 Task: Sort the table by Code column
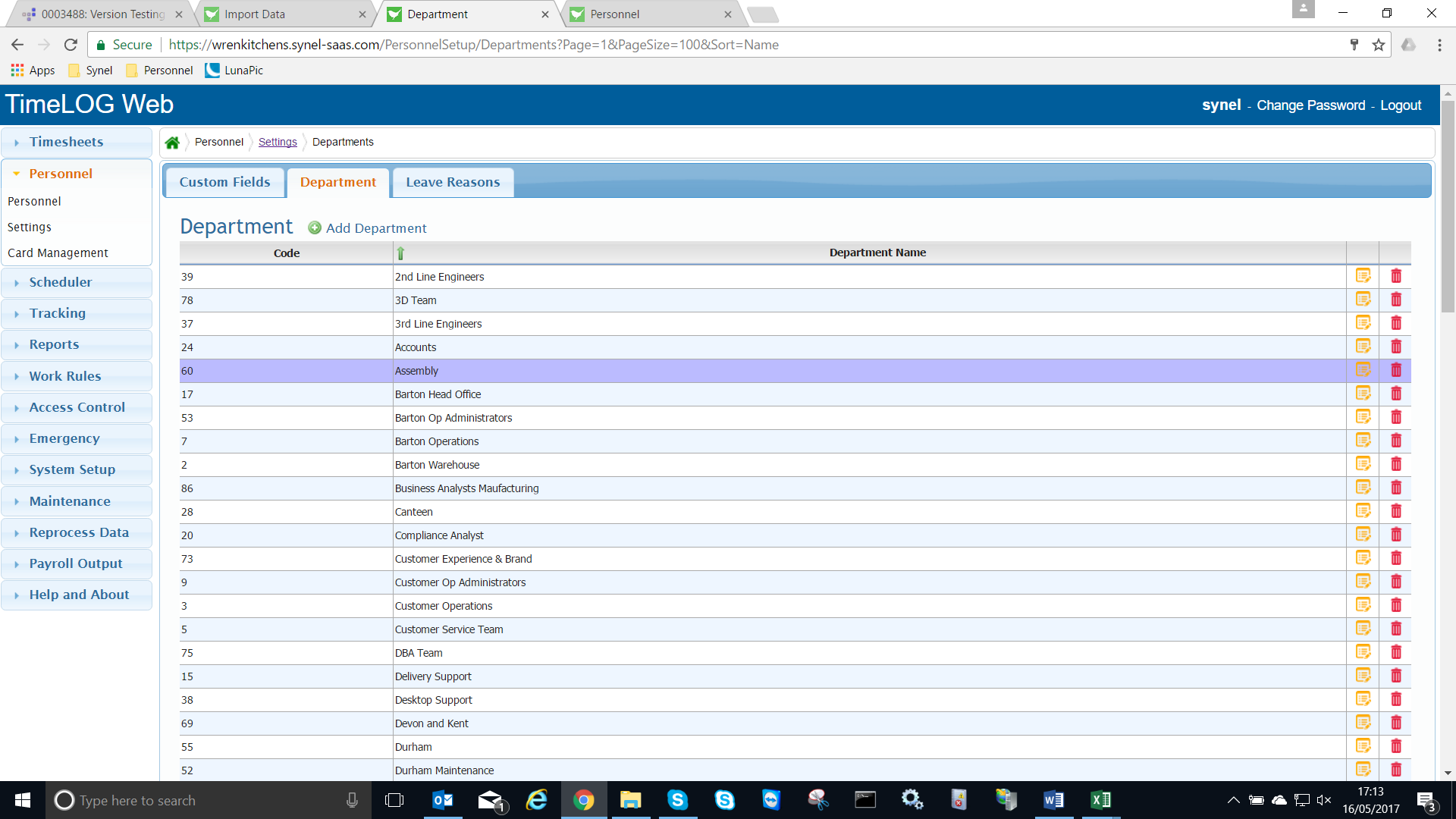(x=287, y=253)
